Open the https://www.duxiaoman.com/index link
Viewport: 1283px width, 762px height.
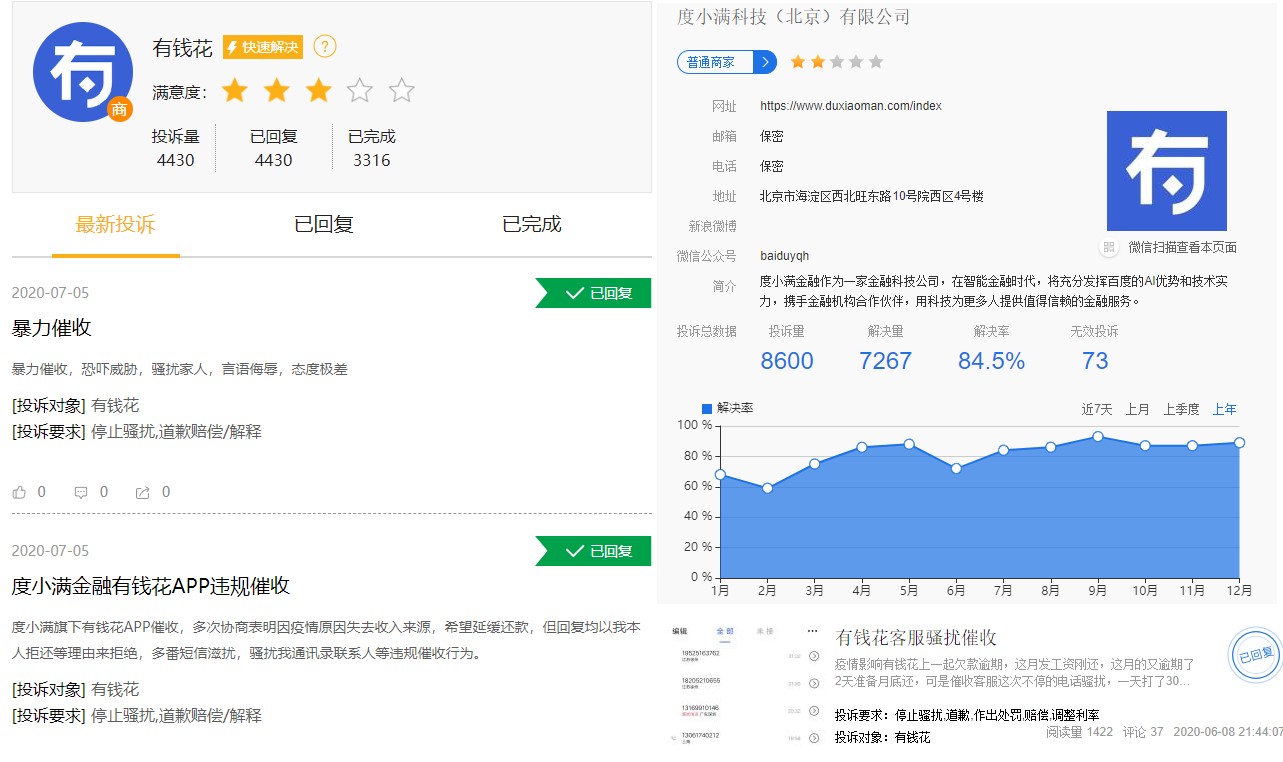pyautogui.click(x=851, y=106)
